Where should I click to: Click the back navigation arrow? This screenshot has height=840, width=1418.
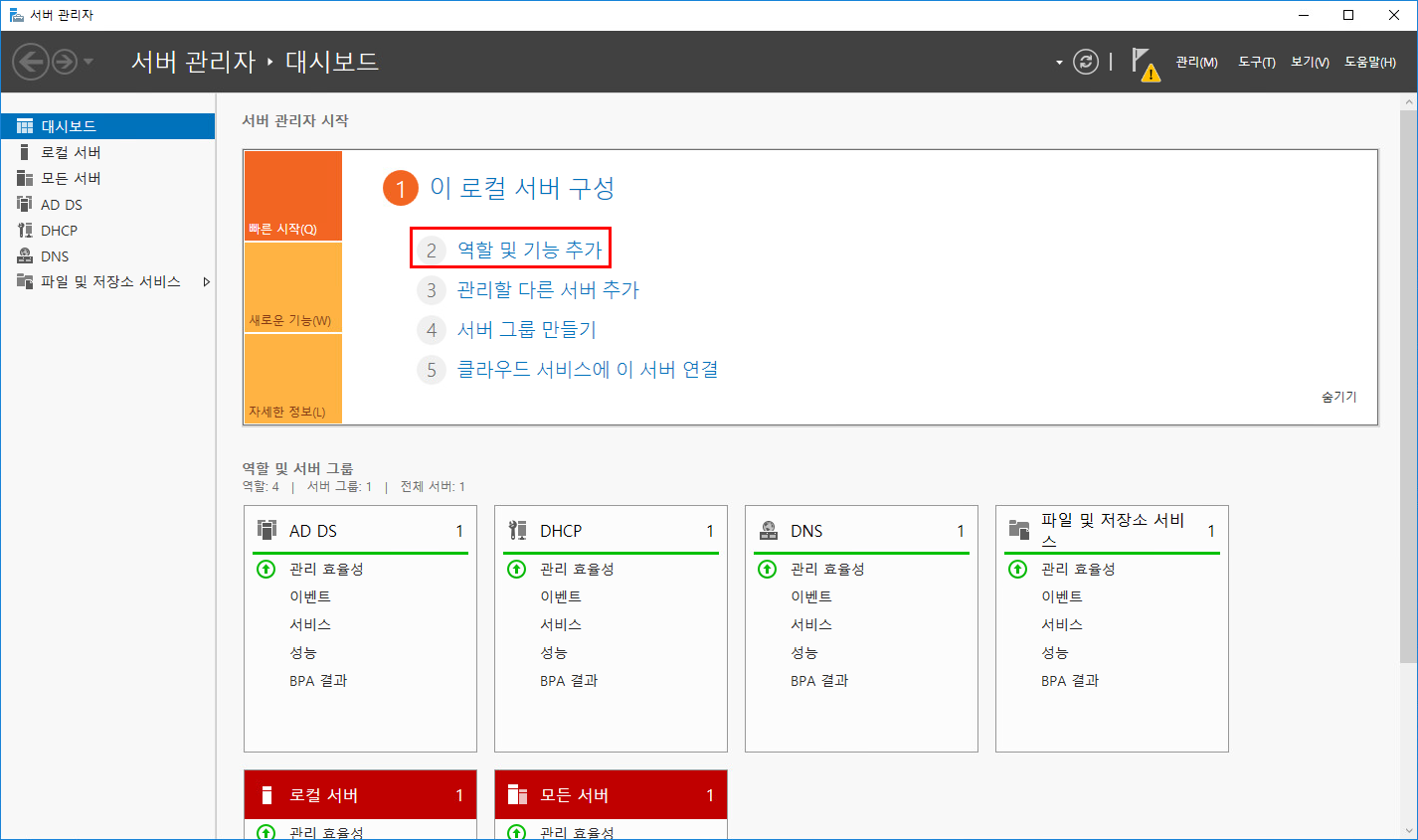(31, 62)
